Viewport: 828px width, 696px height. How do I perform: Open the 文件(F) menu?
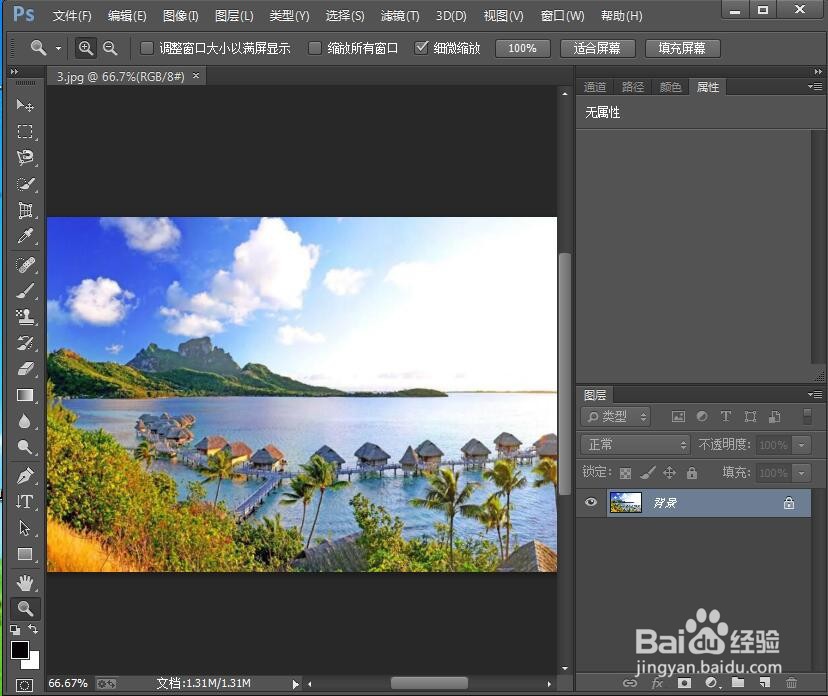tap(72, 16)
